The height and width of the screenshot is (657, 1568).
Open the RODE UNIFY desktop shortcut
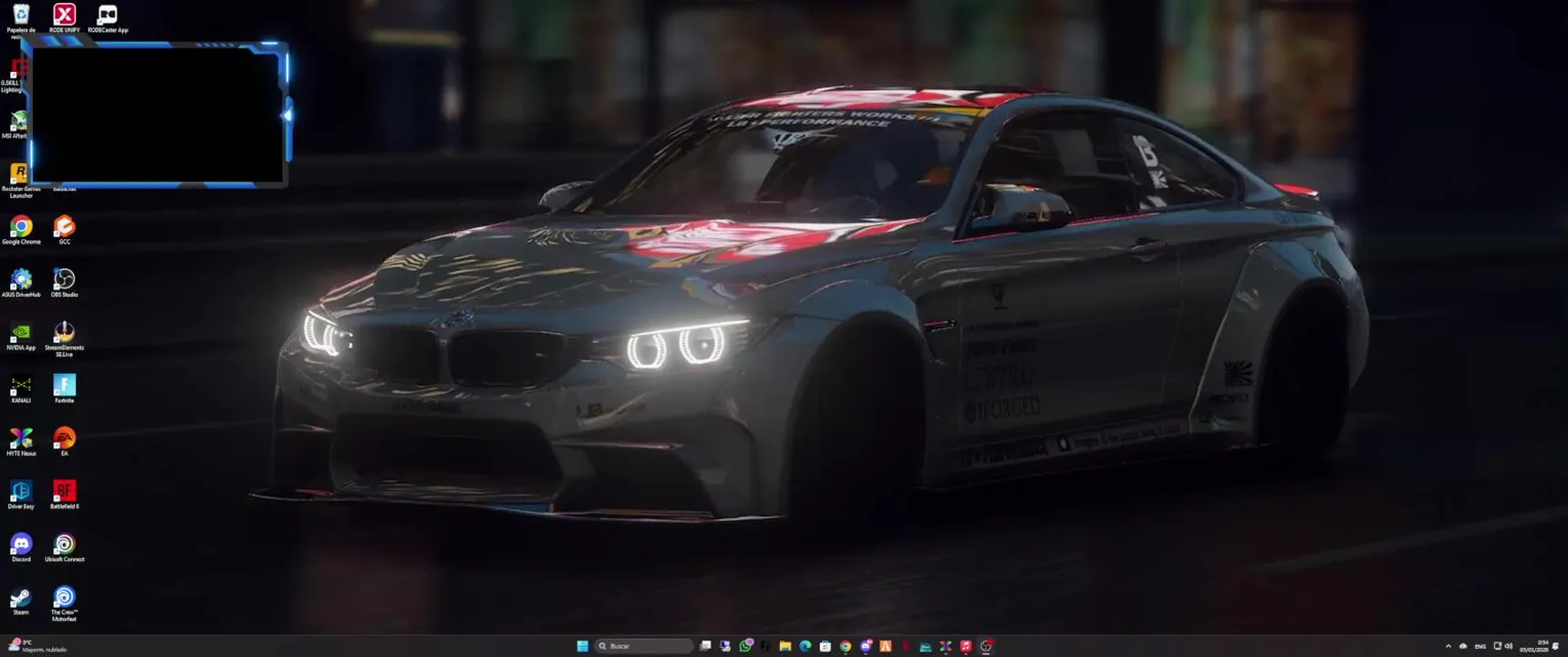point(64,18)
